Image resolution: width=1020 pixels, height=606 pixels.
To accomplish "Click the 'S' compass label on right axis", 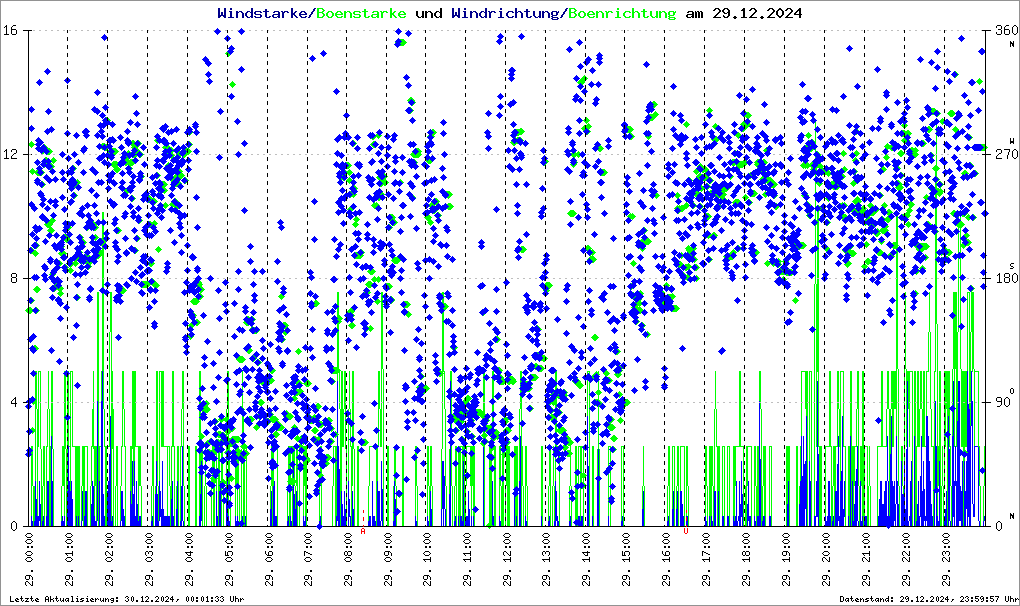I will click(1012, 265).
